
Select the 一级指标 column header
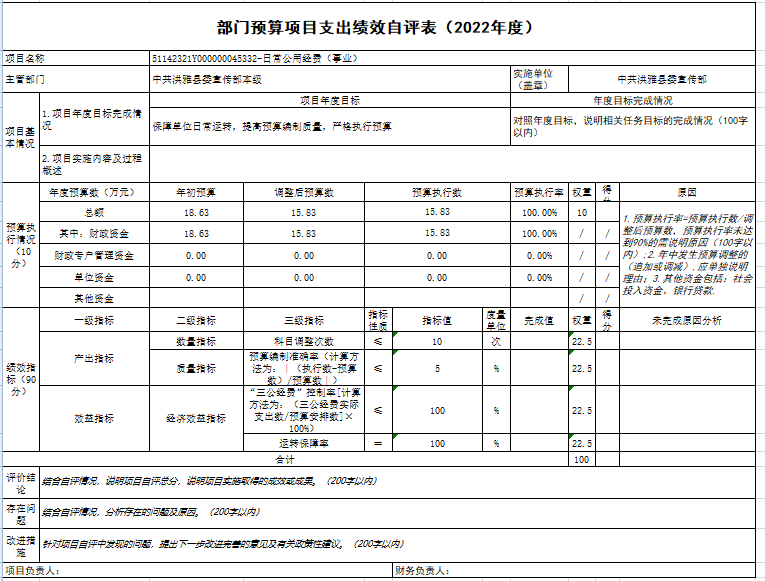(94, 320)
